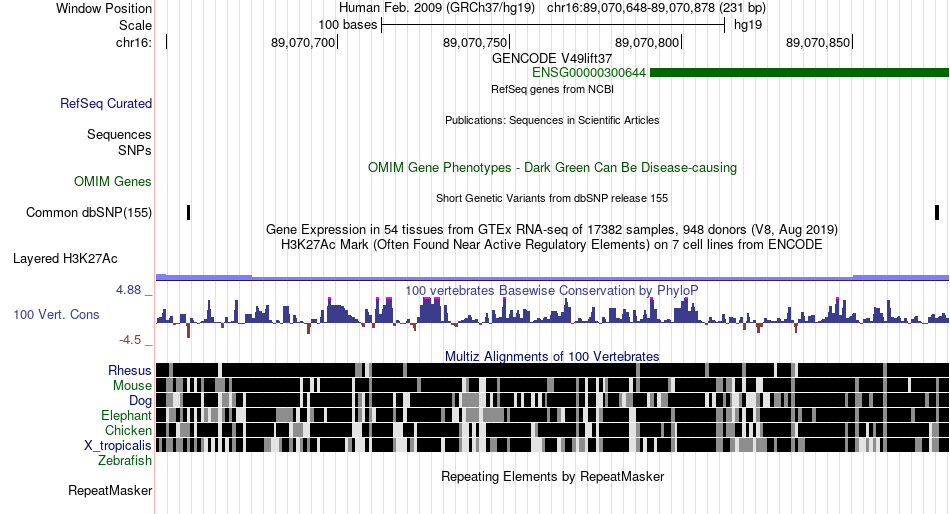Click the H3K27Ac Mark ENCODE track title
Image resolution: width=950 pixels, height=514 pixels.
pyautogui.click(x=552, y=245)
